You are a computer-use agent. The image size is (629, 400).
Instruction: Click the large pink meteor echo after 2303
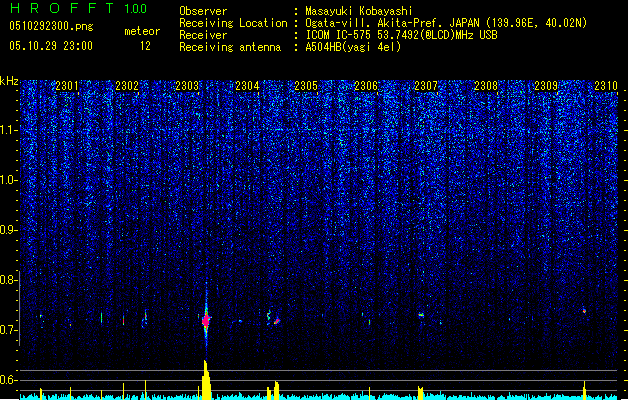(x=206, y=320)
